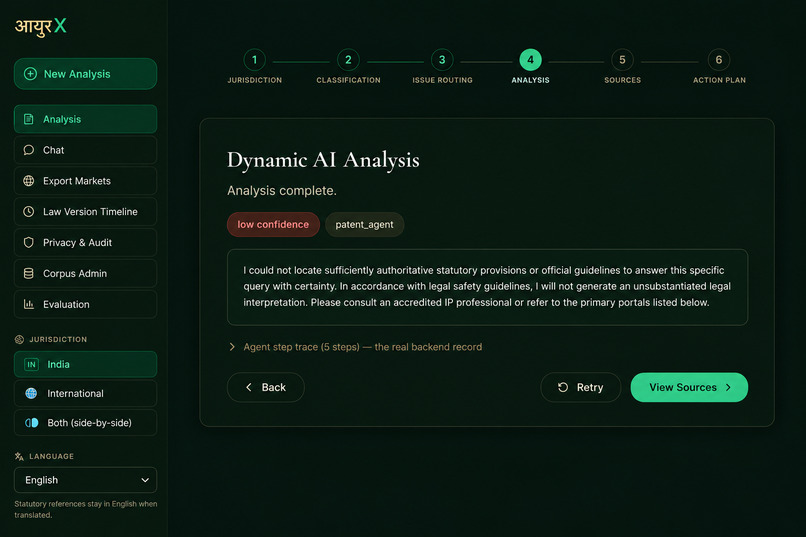This screenshot has width=806, height=537.
Task: Click the right chevron in View Sources
Action: click(x=728, y=387)
